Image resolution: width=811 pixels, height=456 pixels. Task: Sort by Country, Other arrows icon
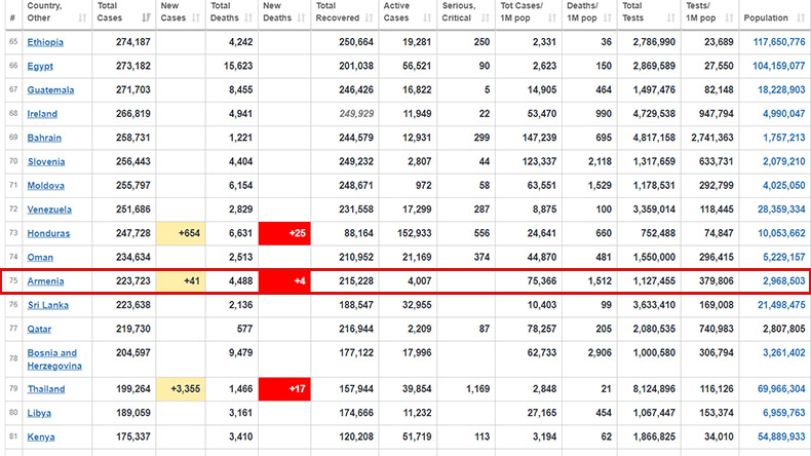(82, 18)
